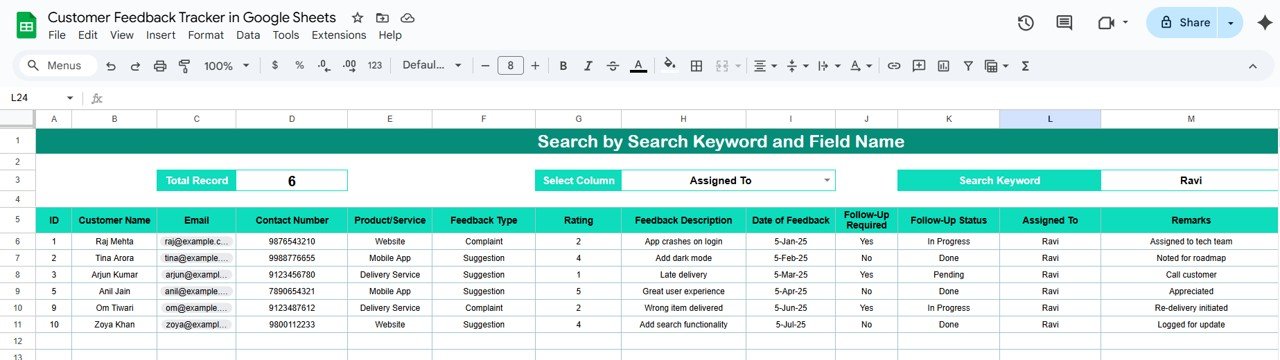Open the zoom level dropdown
This screenshot has height=360, width=1280.
(x=225, y=66)
